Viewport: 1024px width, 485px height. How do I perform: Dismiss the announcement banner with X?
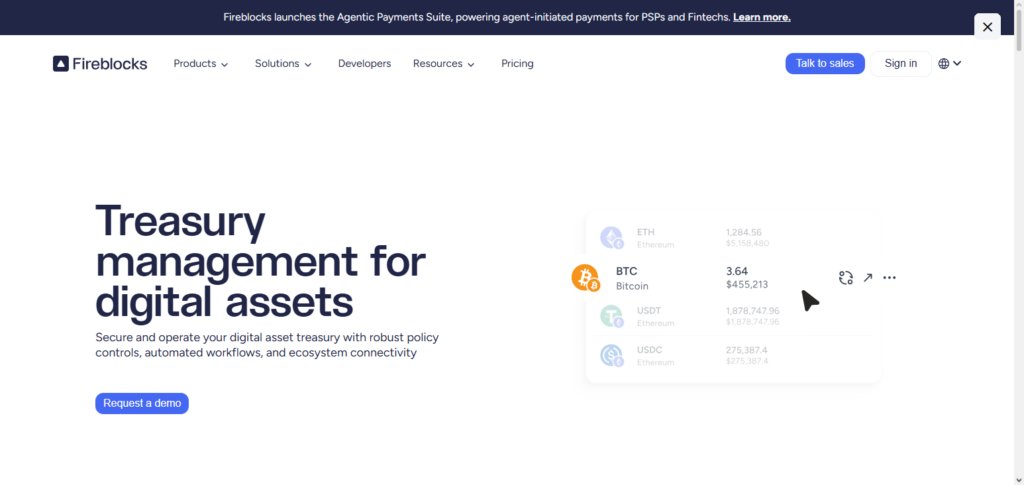[987, 27]
